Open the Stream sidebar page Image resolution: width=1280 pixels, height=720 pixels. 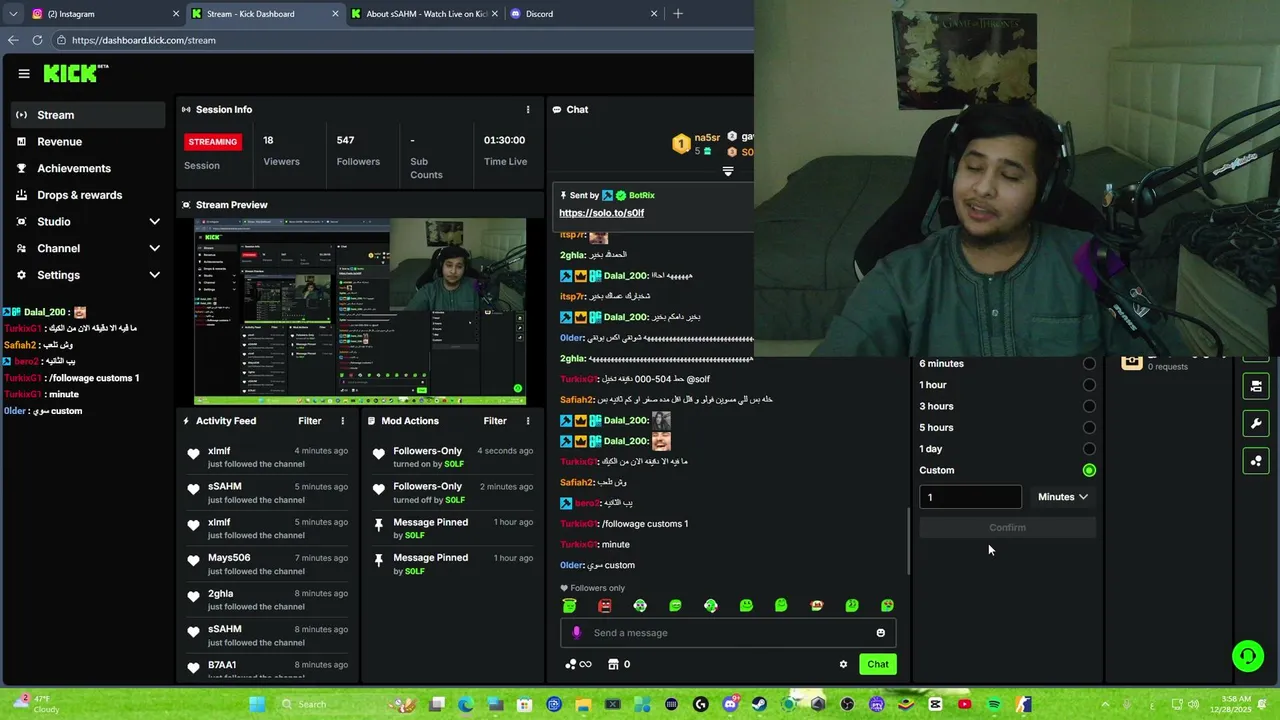pos(88,115)
